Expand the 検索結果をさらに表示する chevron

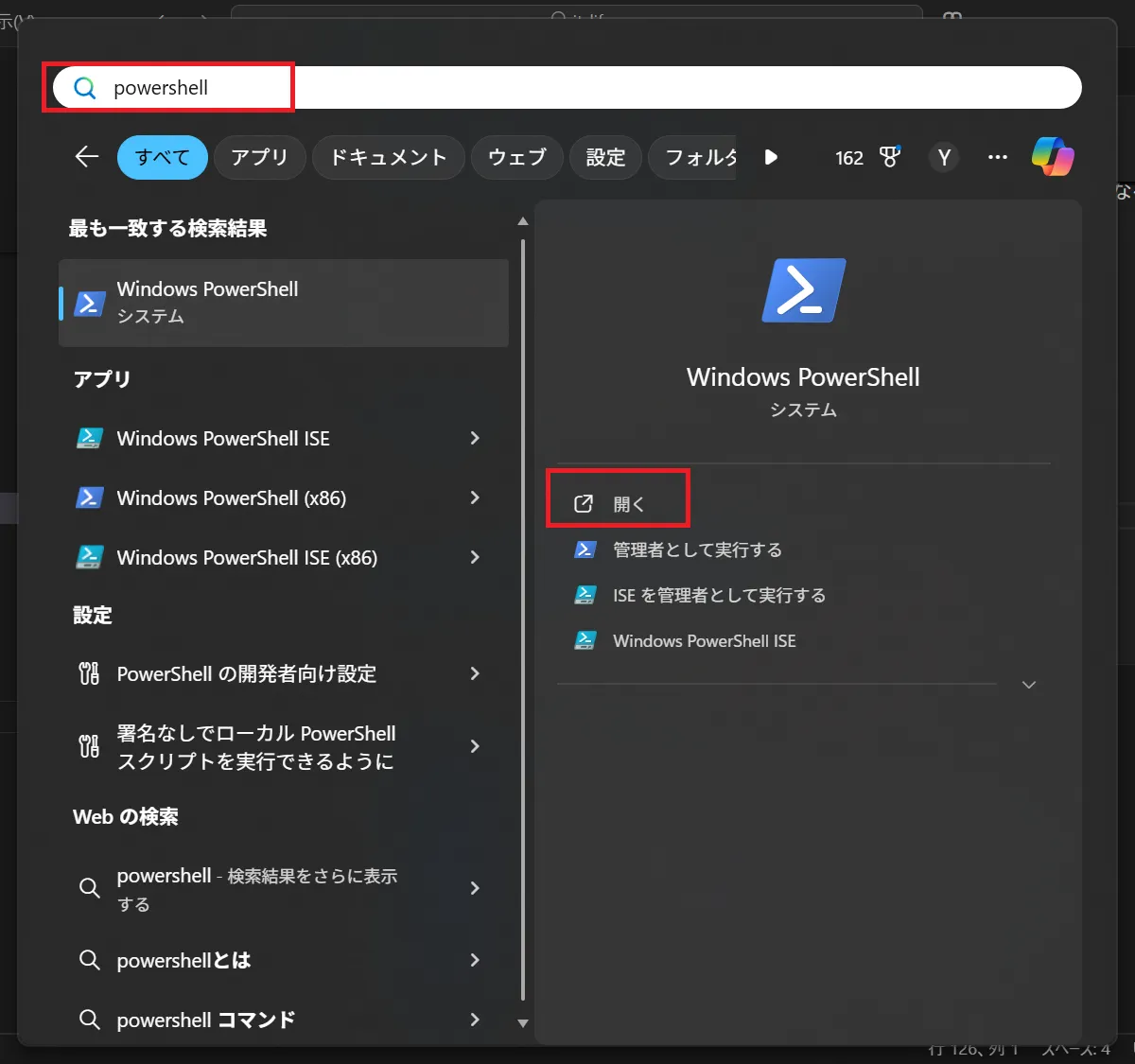(x=475, y=888)
